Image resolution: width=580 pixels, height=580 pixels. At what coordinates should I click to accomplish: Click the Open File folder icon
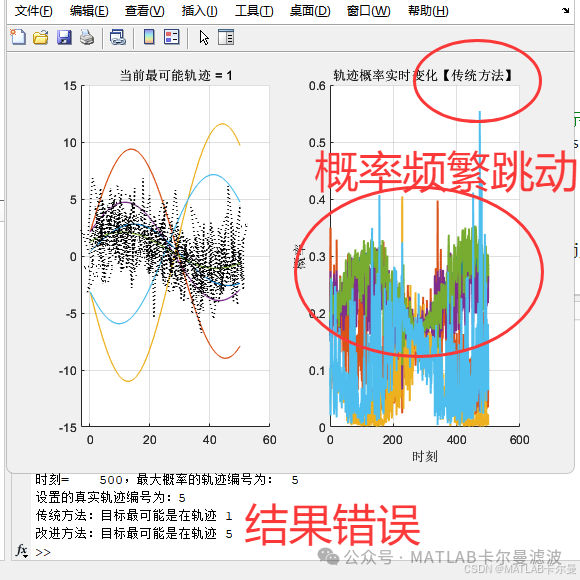(41, 37)
